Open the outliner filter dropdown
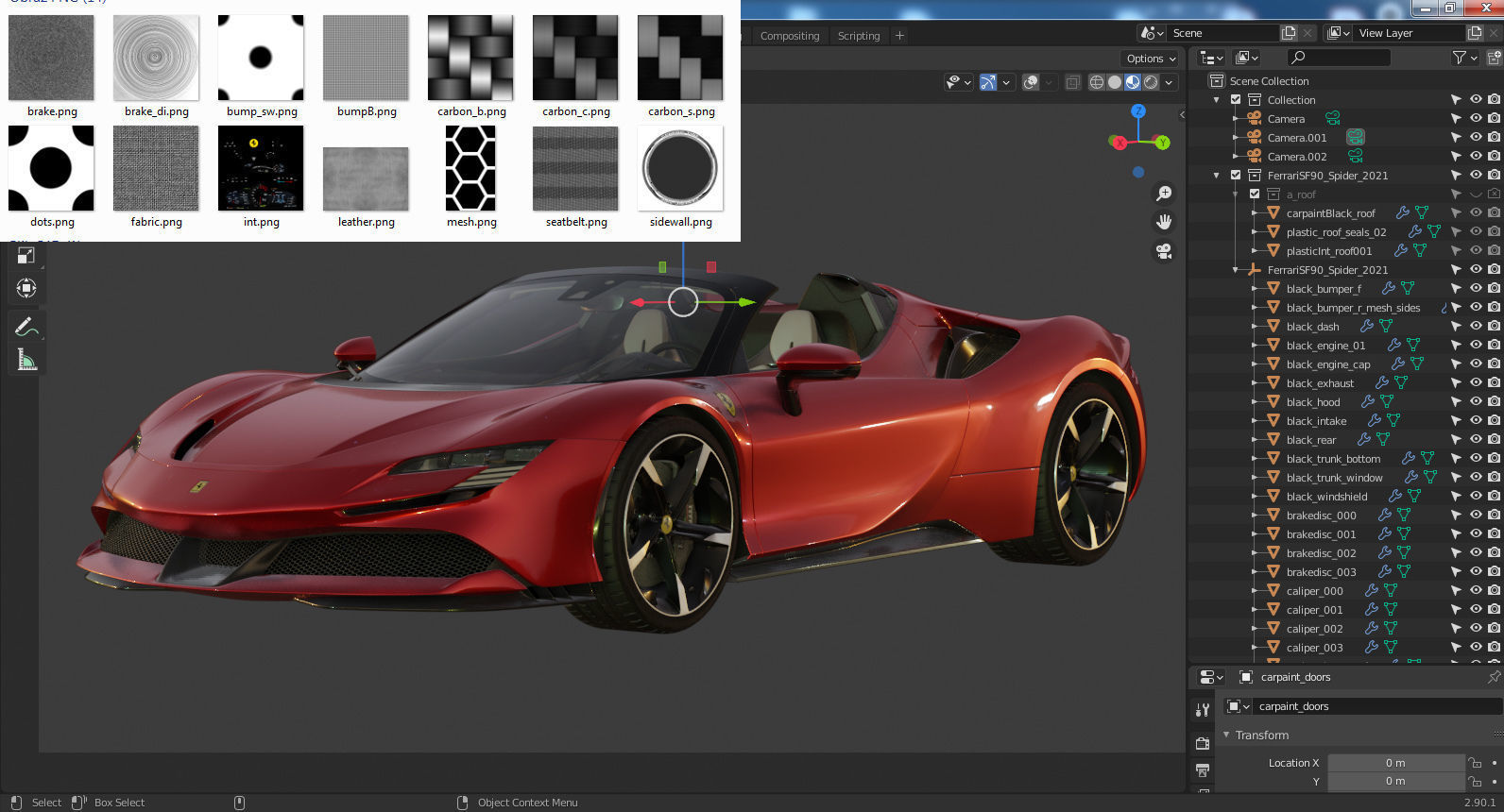The image size is (1504, 812). coord(1464,59)
